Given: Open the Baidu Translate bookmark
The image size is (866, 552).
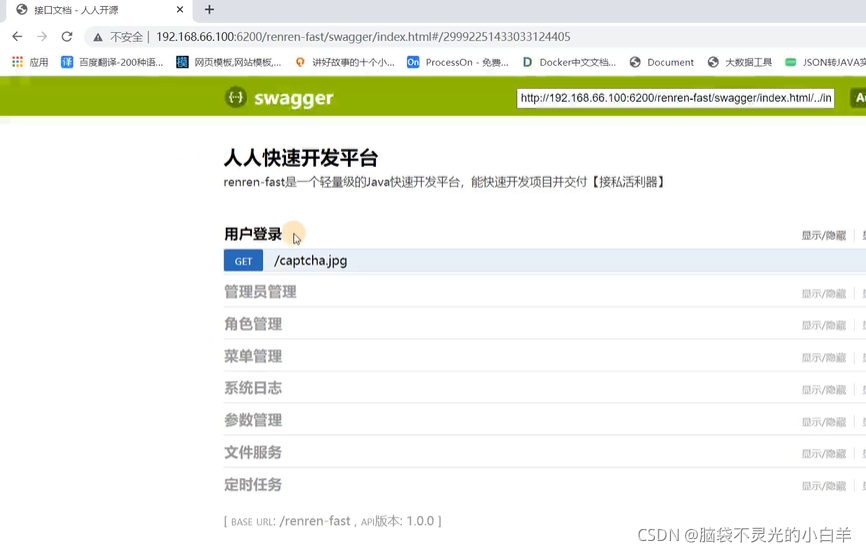Looking at the screenshot, I should (x=112, y=62).
